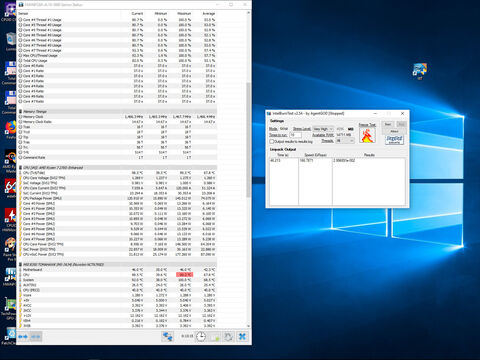The height and width of the screenshot is (360, 480).
Task: Click the logging start icon with green plus
Action: 215,337
